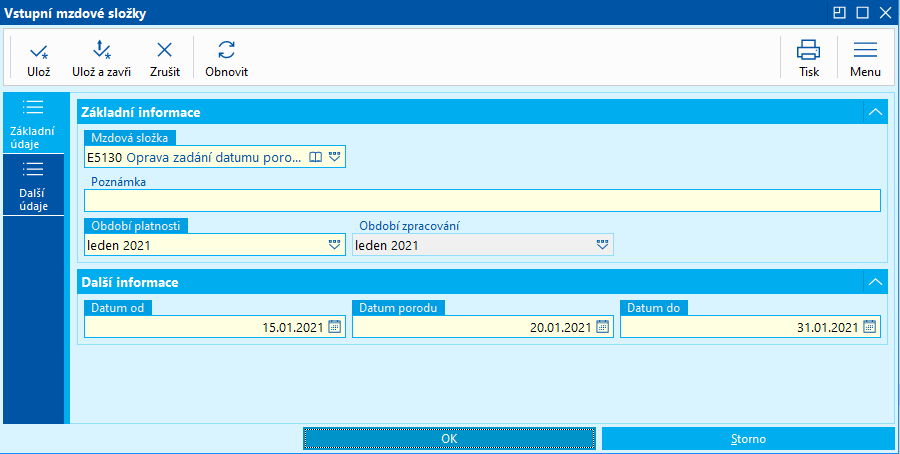Open calendar picker for Datum do
The width and height of the screenshot is (900, 454).
tap(870, 327)
